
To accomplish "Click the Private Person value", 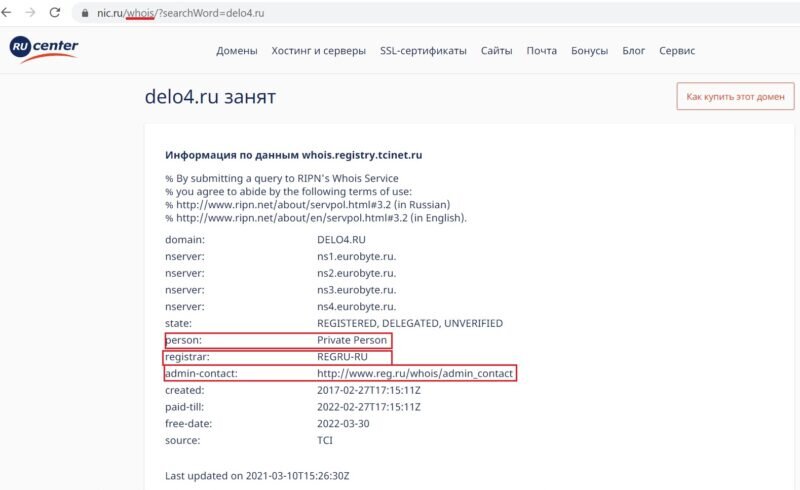I will [x=352, y=340].
